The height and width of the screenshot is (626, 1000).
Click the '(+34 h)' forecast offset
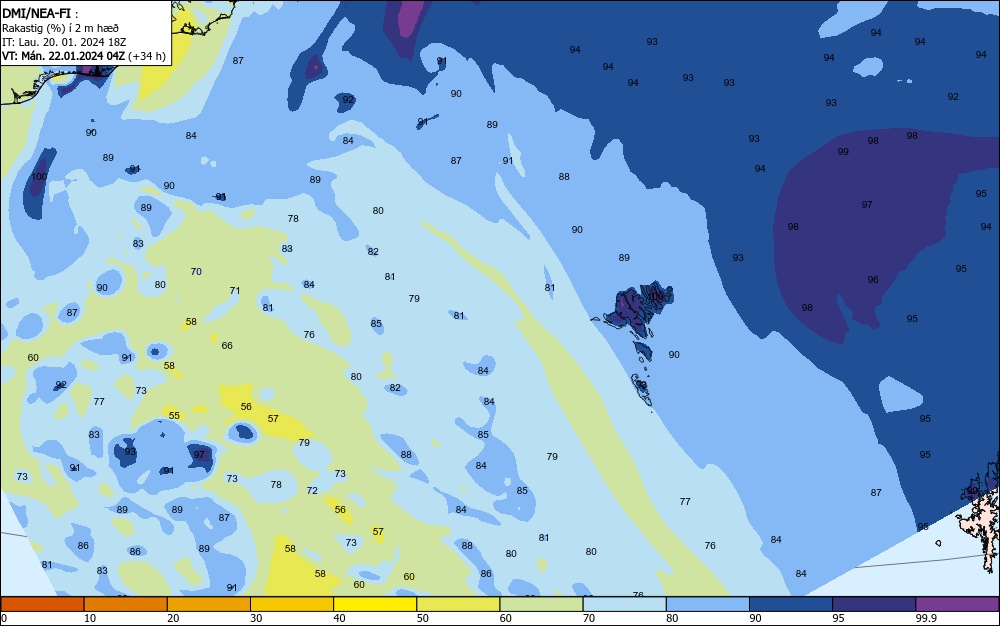coord(147,56)
